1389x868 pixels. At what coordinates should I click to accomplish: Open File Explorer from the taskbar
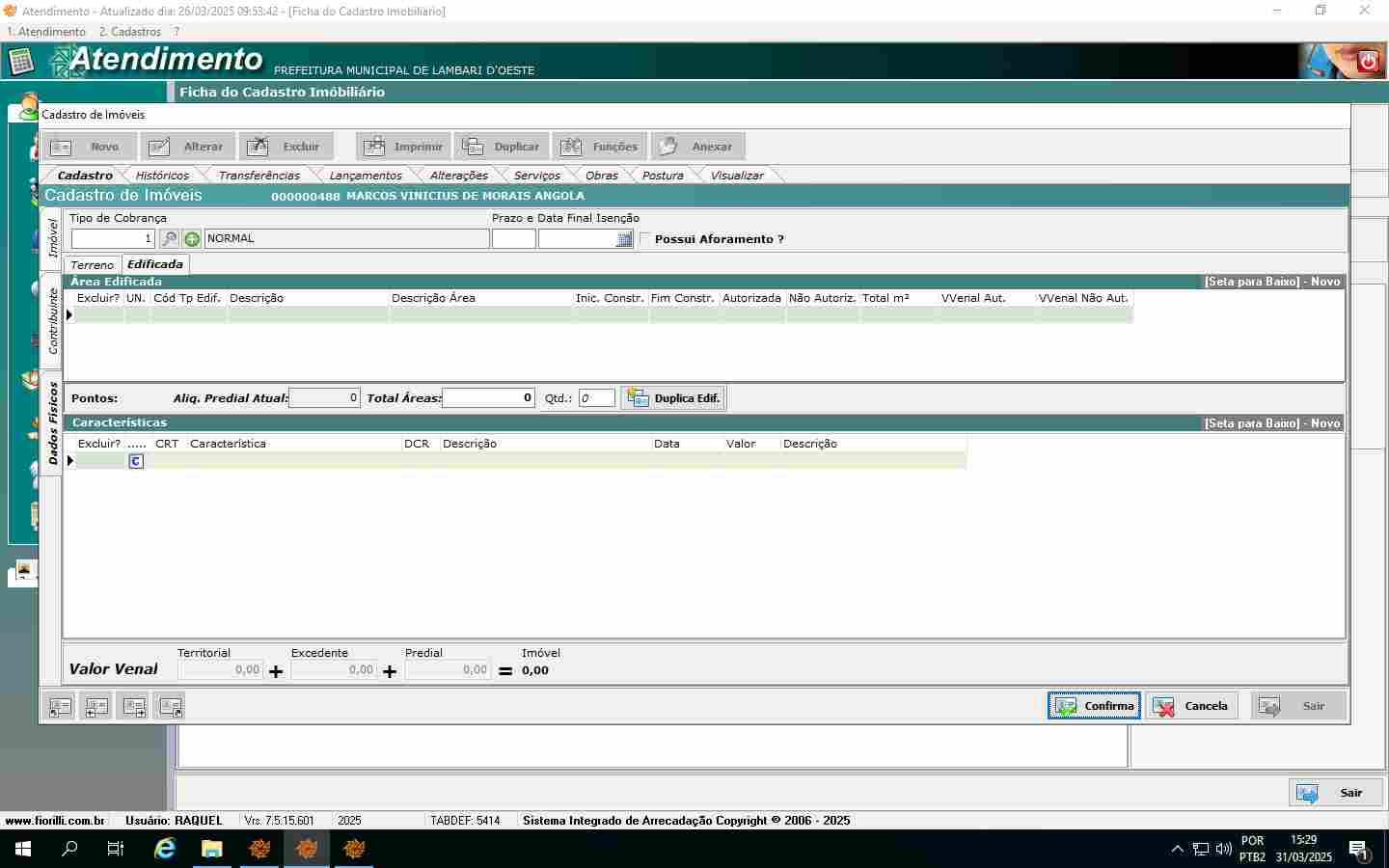(x=211, y=849)
